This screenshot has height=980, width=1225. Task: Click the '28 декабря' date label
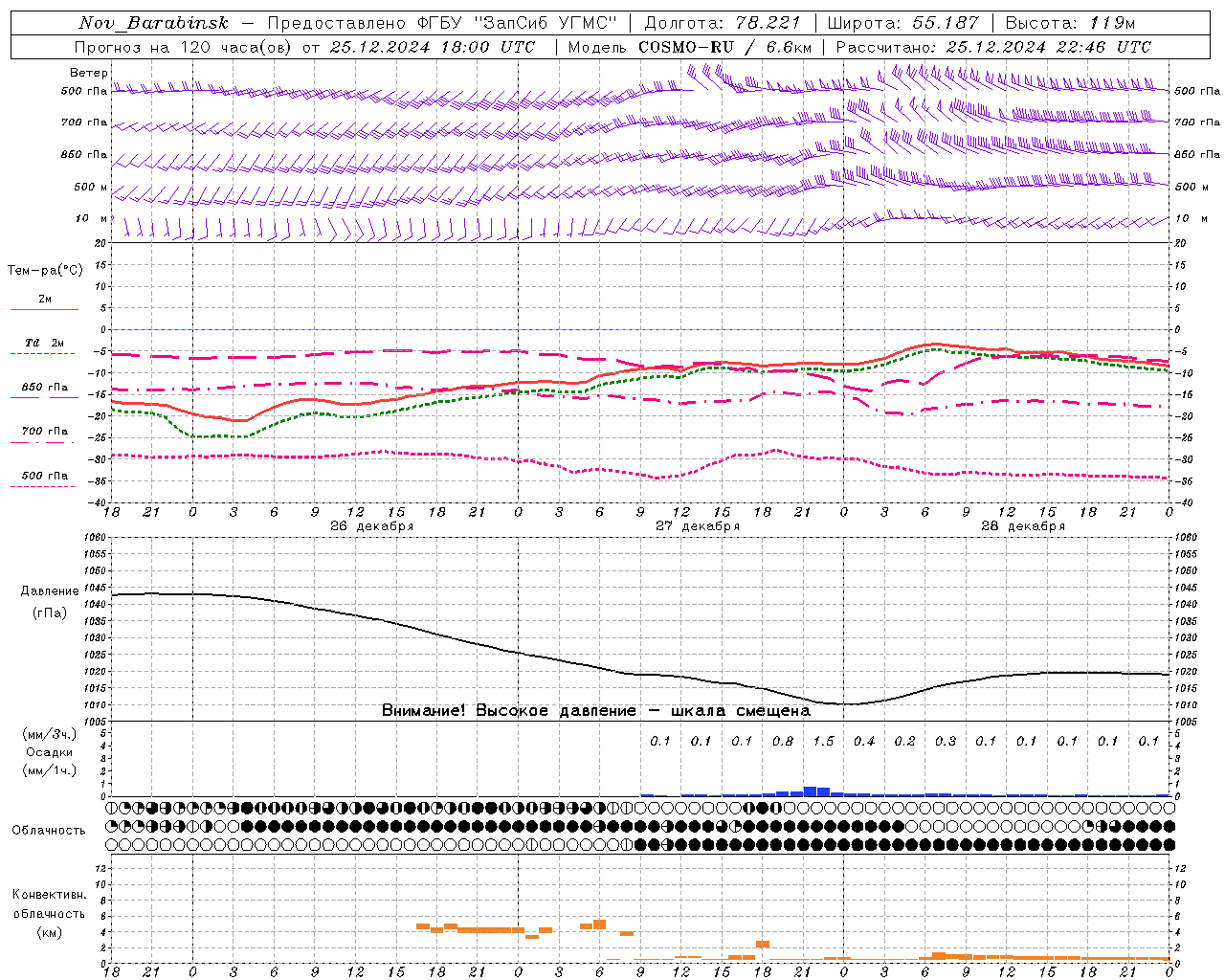1023,526
